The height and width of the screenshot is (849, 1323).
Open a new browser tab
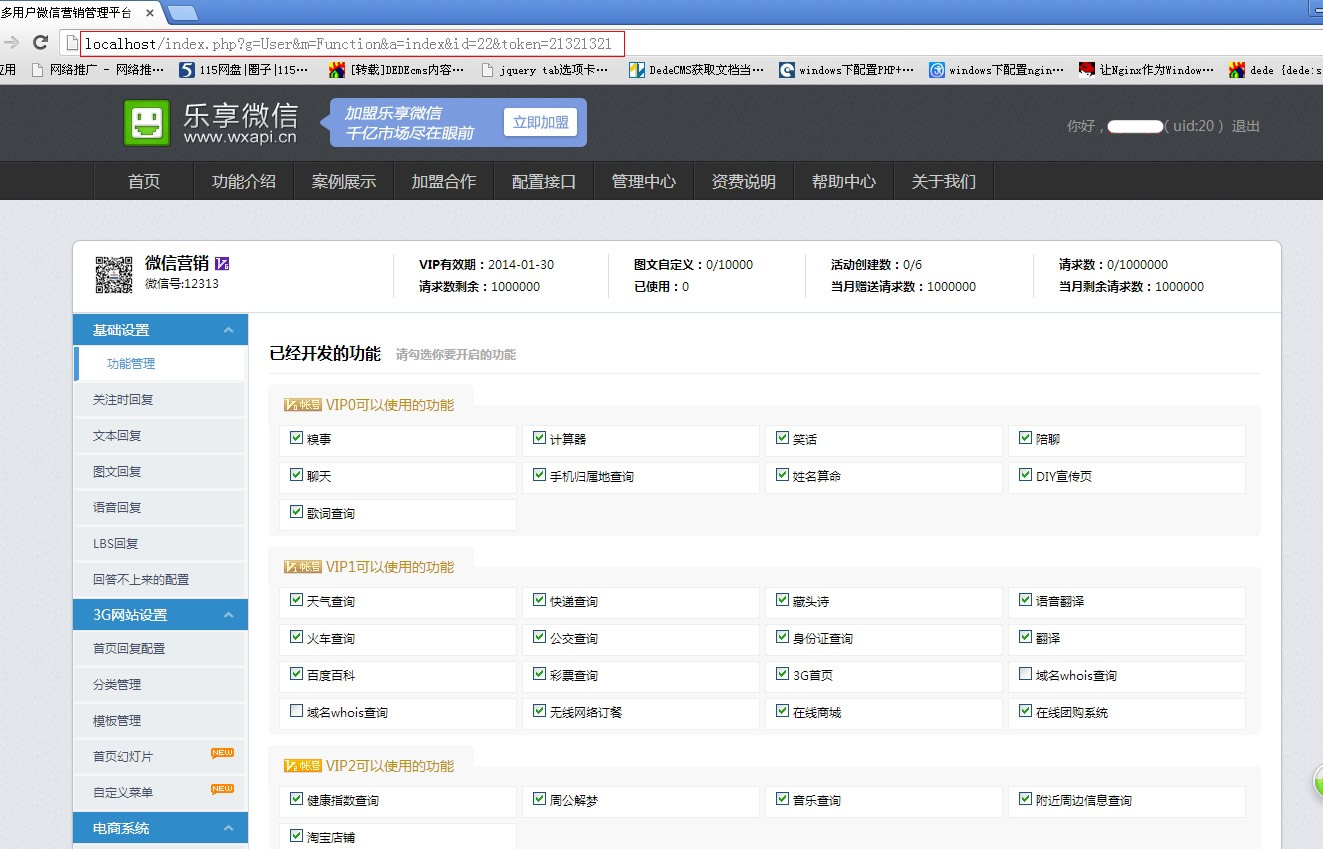click(182, 12)
